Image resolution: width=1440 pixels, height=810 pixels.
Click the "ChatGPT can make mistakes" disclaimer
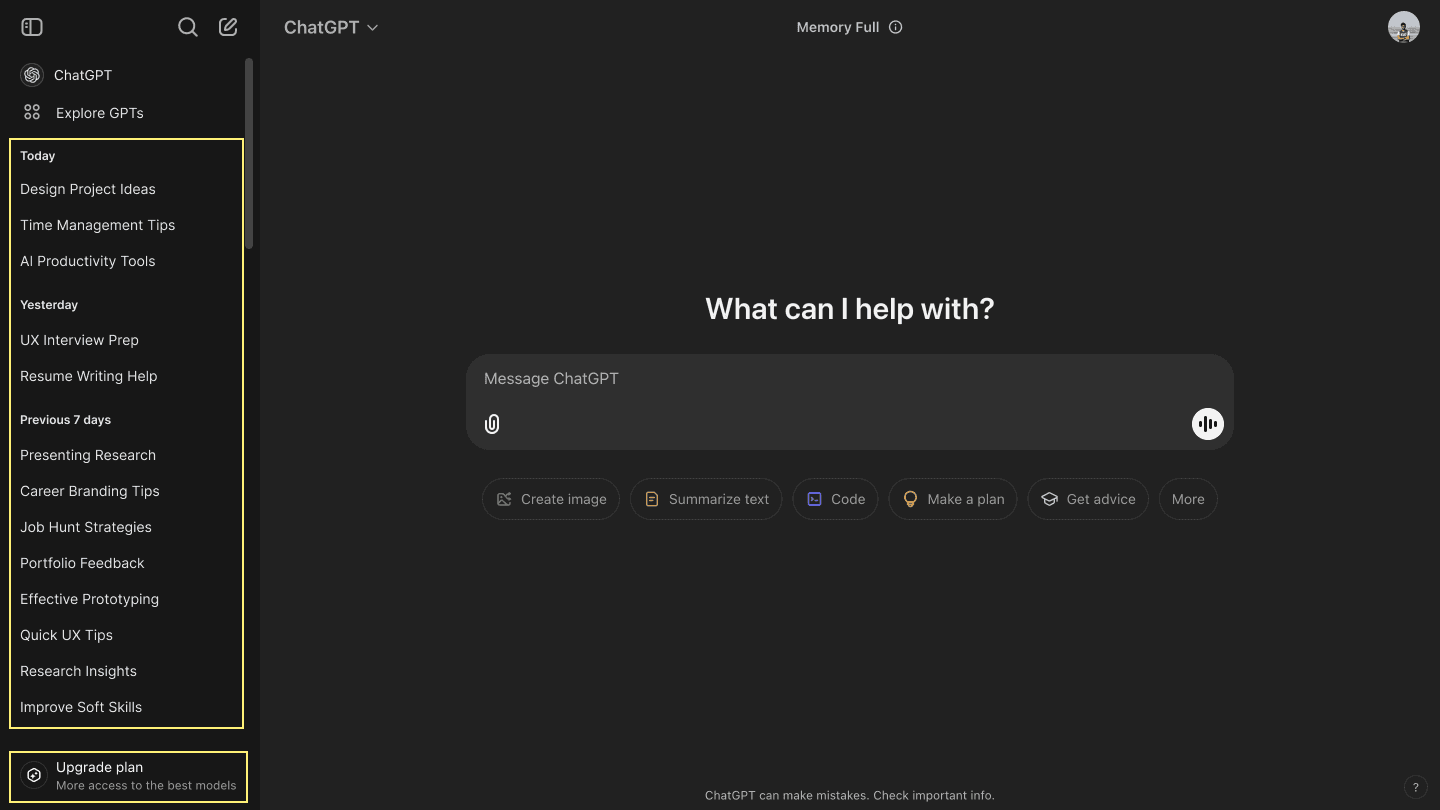point(850,796)
